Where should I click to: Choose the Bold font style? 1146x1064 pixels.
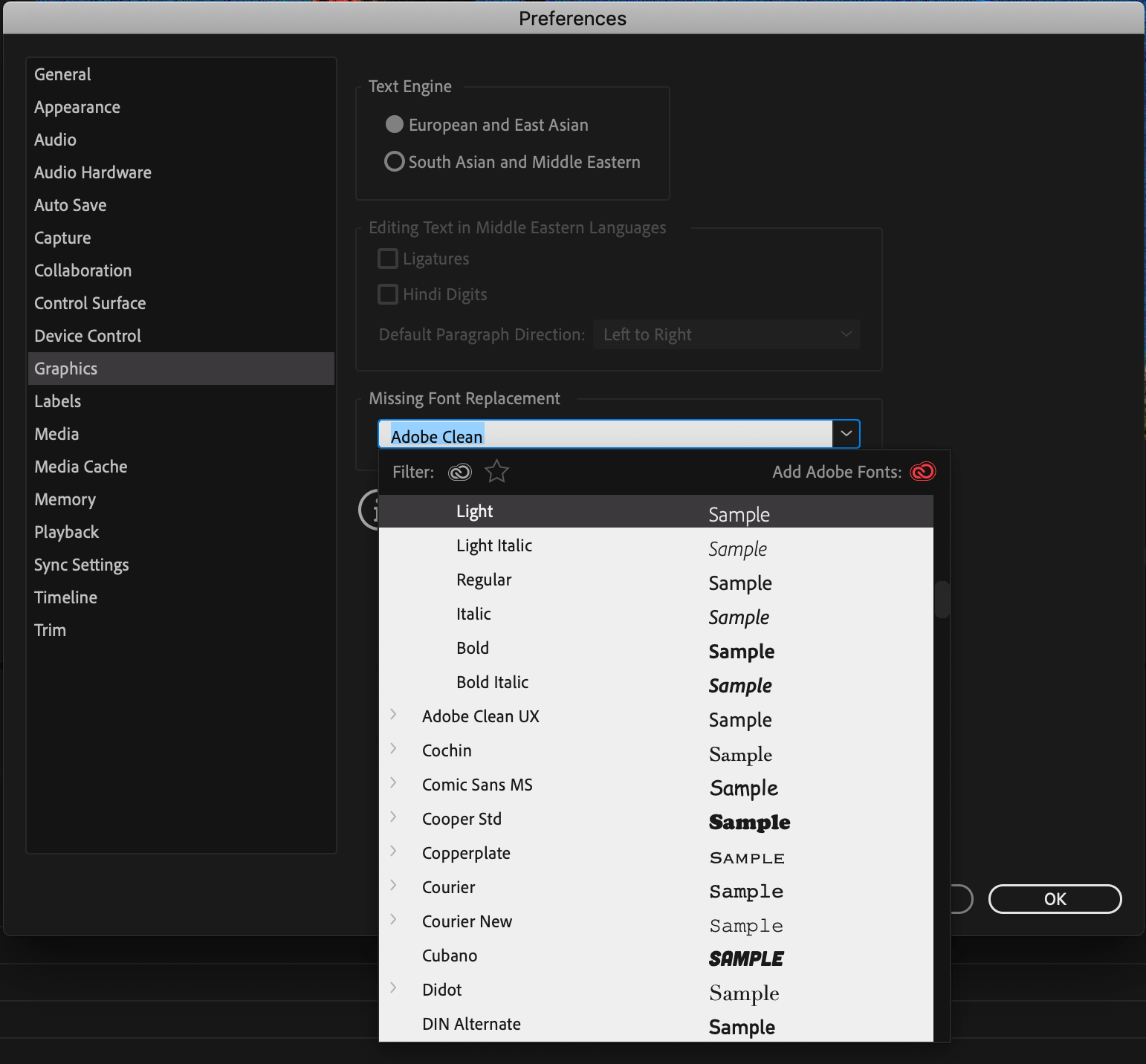[656, 648]
